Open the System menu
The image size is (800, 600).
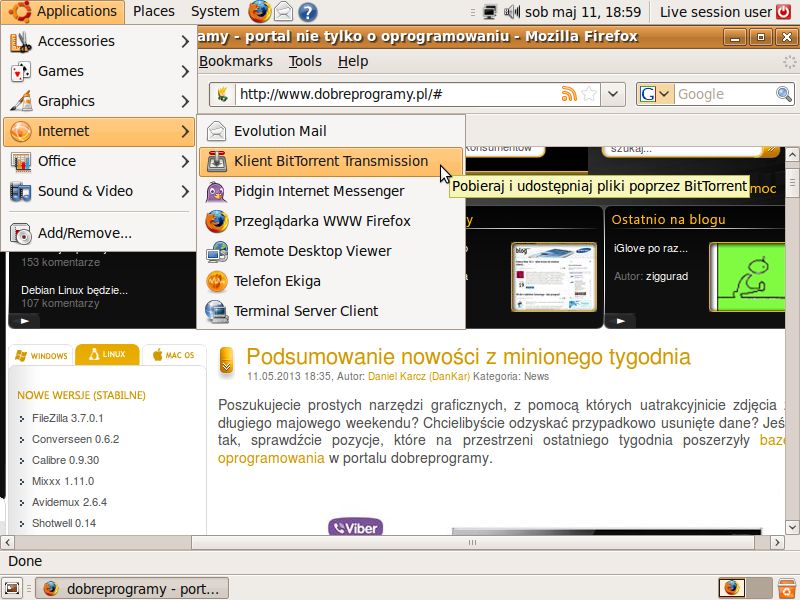(x=215, y=11)
